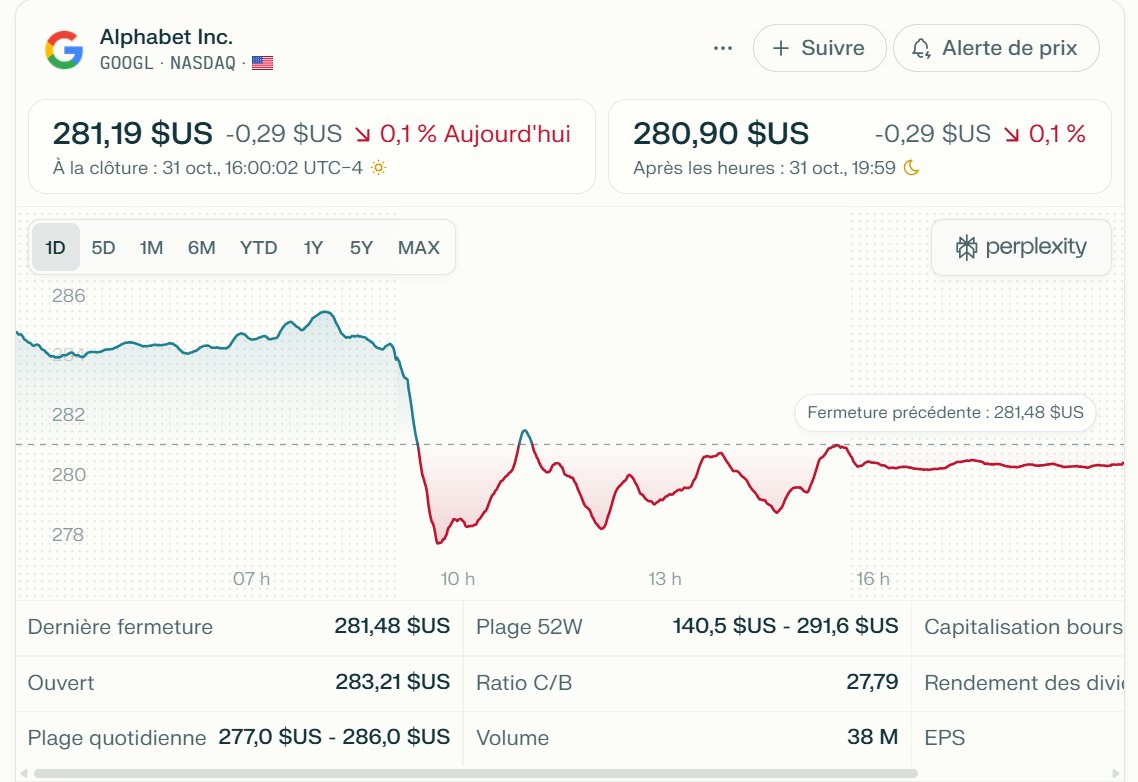This screenshot has height=782, width=1138.
Task: Open the ellipsis more-options menu
Action: (x=722, y=47)
